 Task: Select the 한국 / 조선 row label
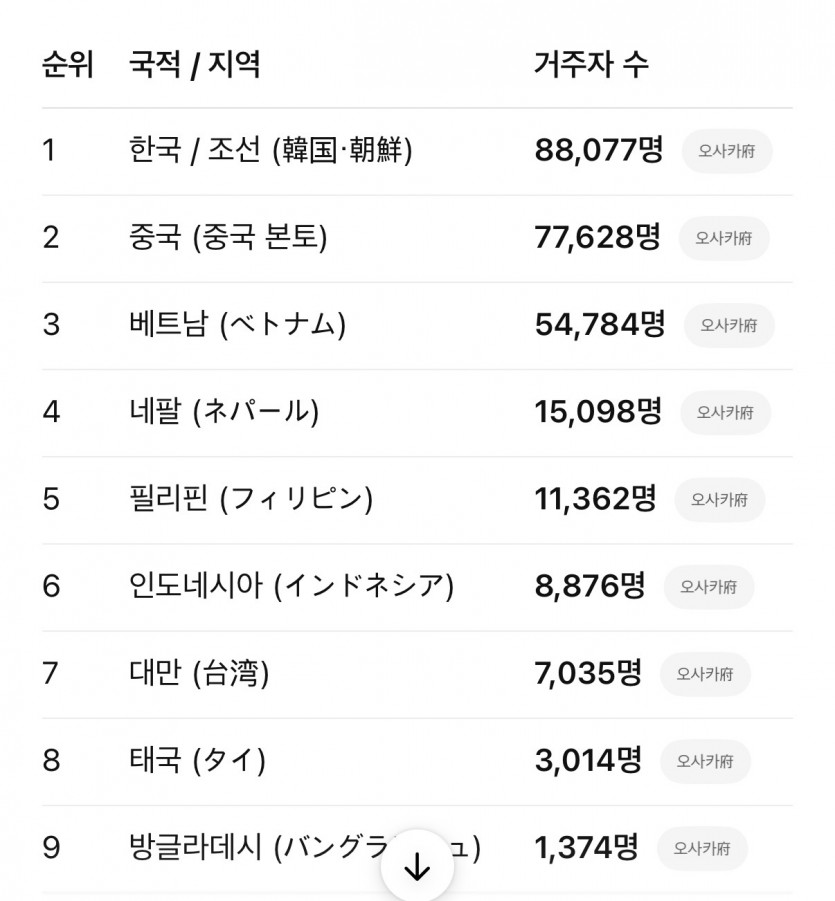(270, 151)
